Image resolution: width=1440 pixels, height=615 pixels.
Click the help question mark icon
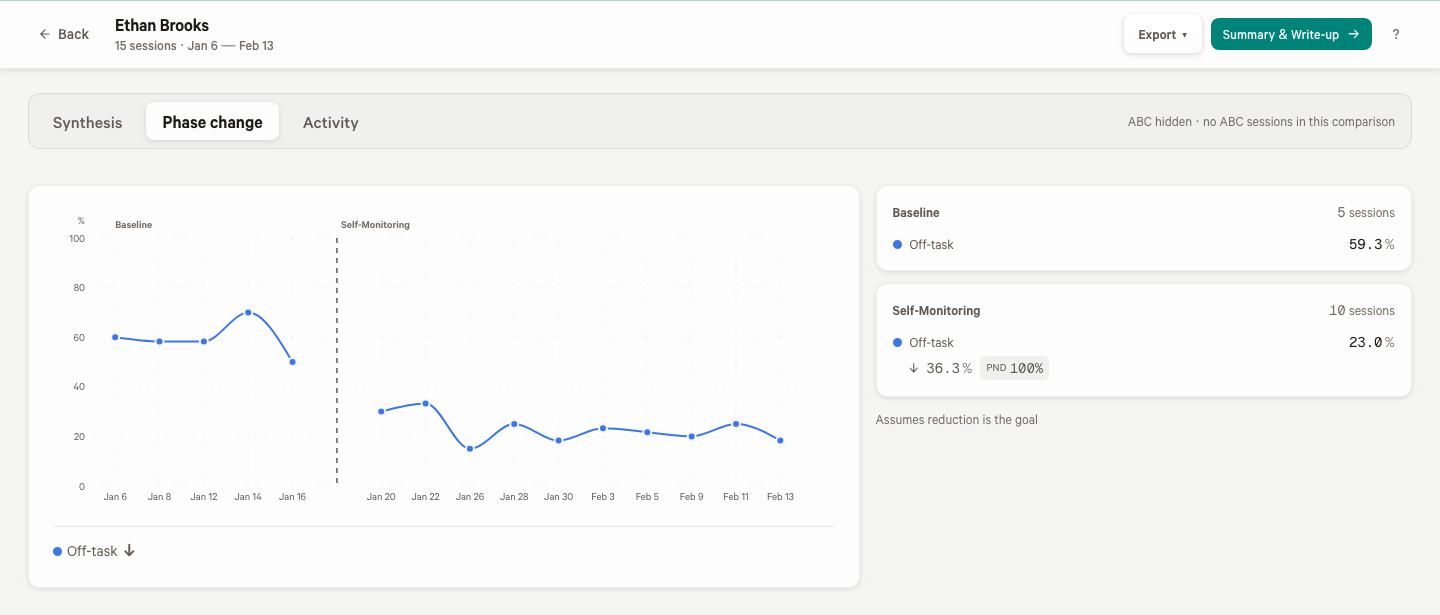pos(1396,34)
